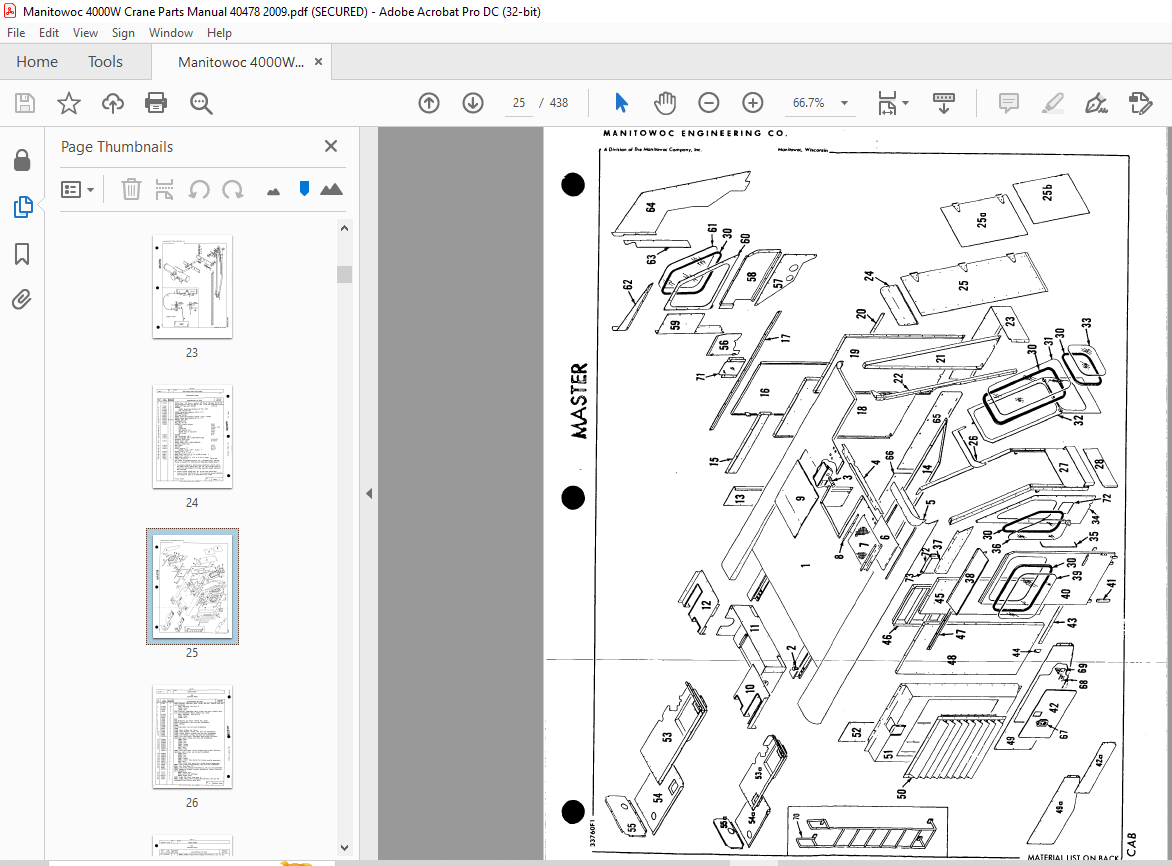
Task: Select the arrow Selection tool
Action: click(x=621, y=102)
